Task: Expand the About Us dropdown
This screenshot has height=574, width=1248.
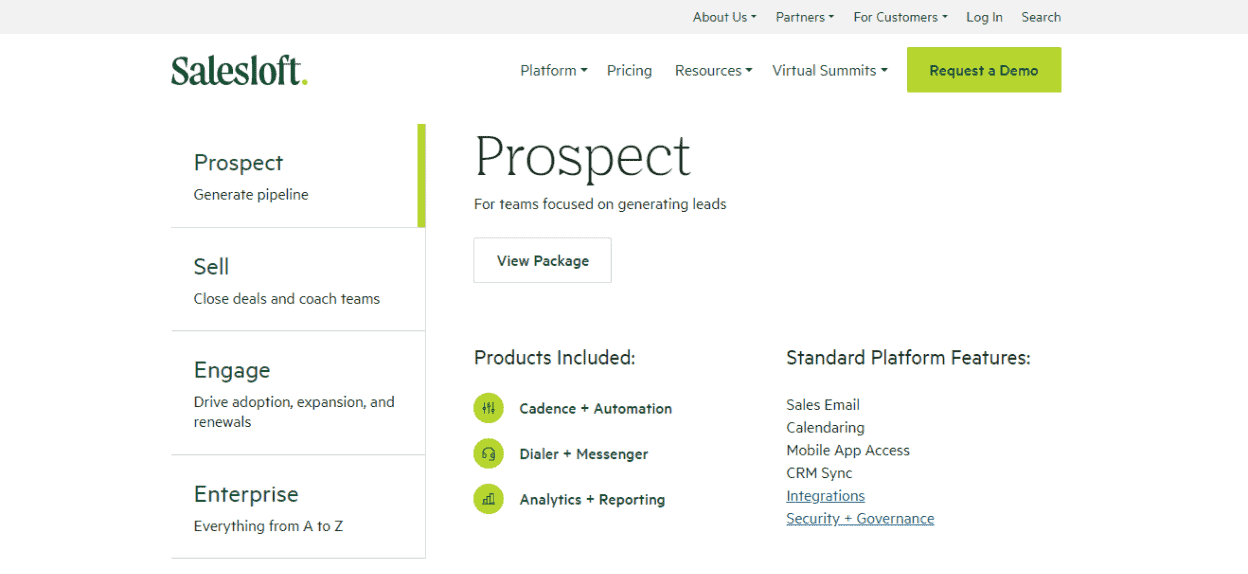Action: (x=725, y=17)
